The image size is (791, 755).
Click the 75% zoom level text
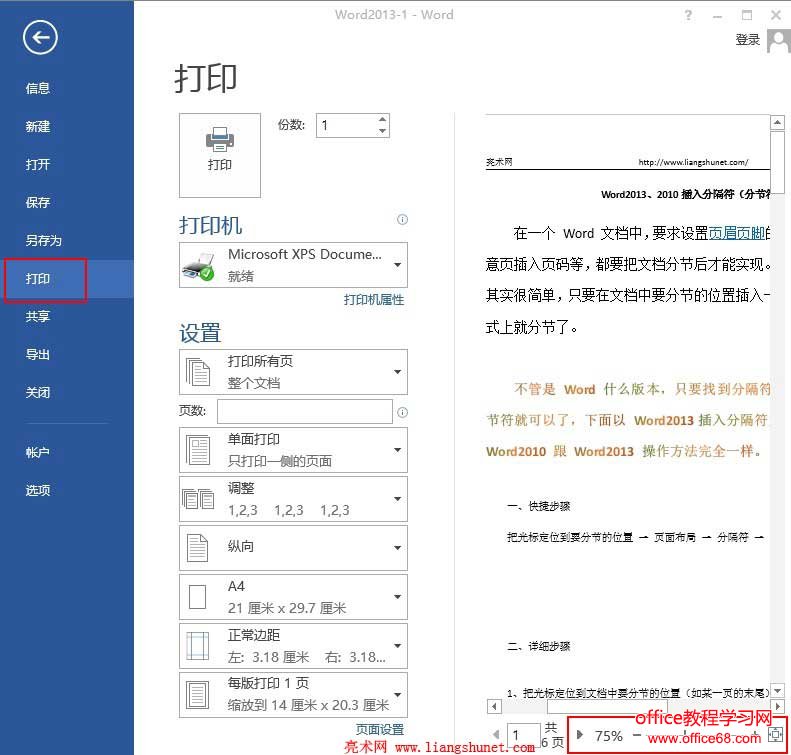[x=608, y=736]
